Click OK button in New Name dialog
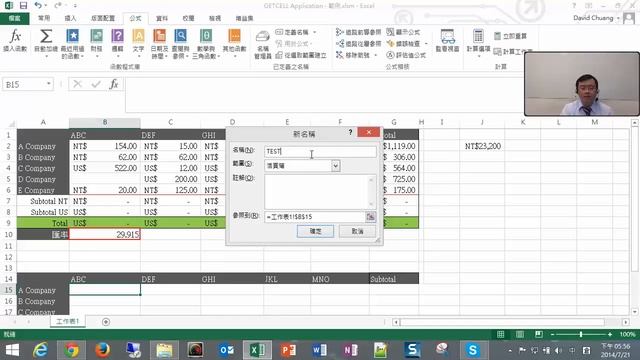 pyautogui.click(x=315, y=231)
